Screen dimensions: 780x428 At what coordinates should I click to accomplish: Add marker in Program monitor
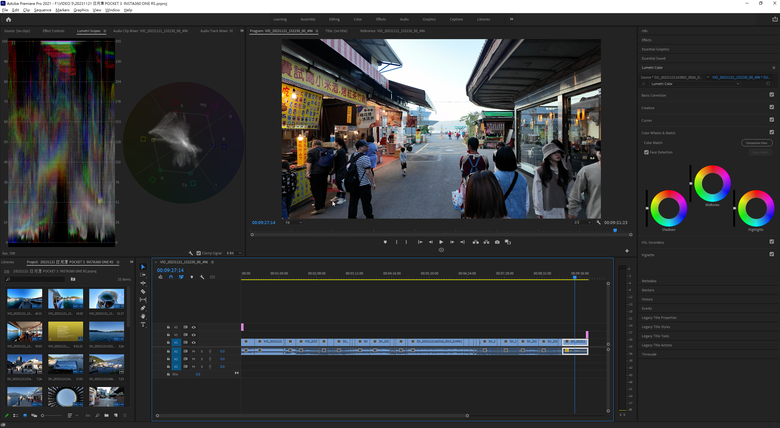coord(385,242)
